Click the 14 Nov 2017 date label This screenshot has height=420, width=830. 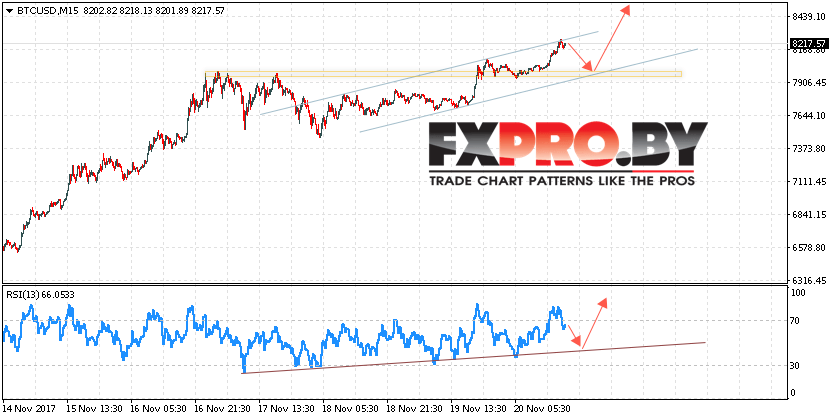(28, 409)
